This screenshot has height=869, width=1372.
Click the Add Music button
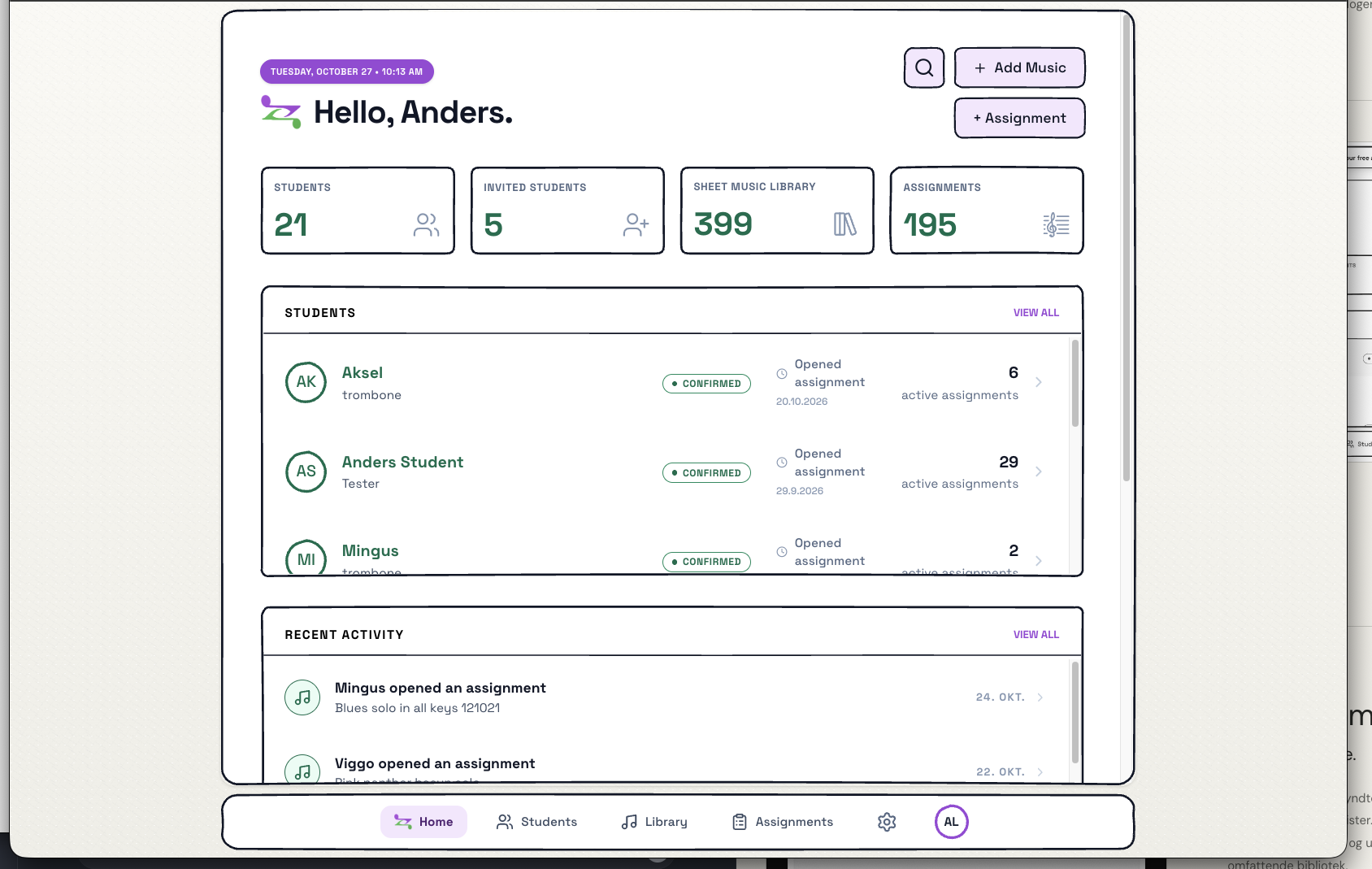click(x=1019, y=67)
